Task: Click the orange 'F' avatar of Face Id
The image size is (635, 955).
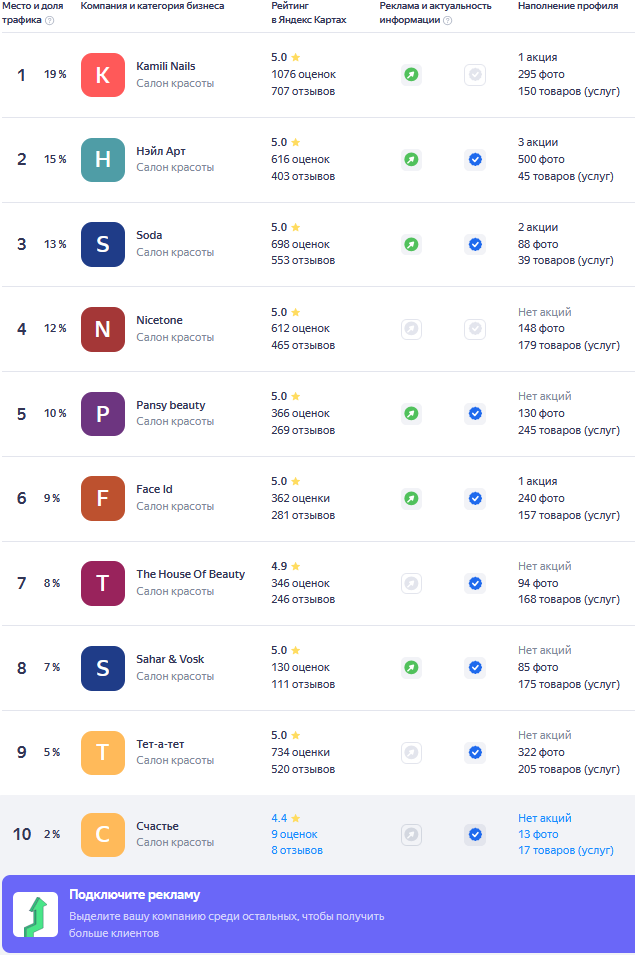Action: 103,498
